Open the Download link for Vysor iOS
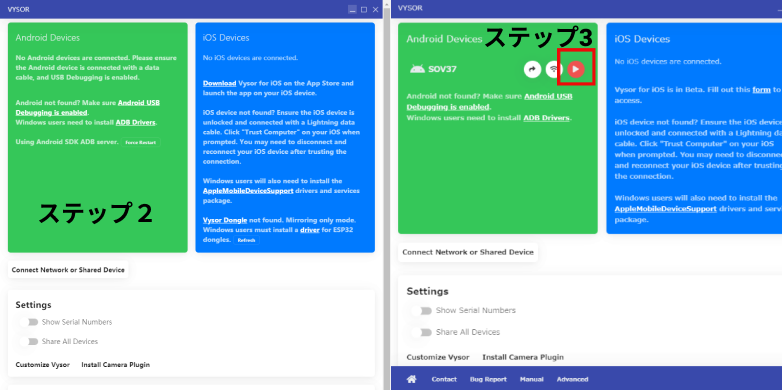The height and width of the screenshot is (390, 782). [x=219, y=83]
